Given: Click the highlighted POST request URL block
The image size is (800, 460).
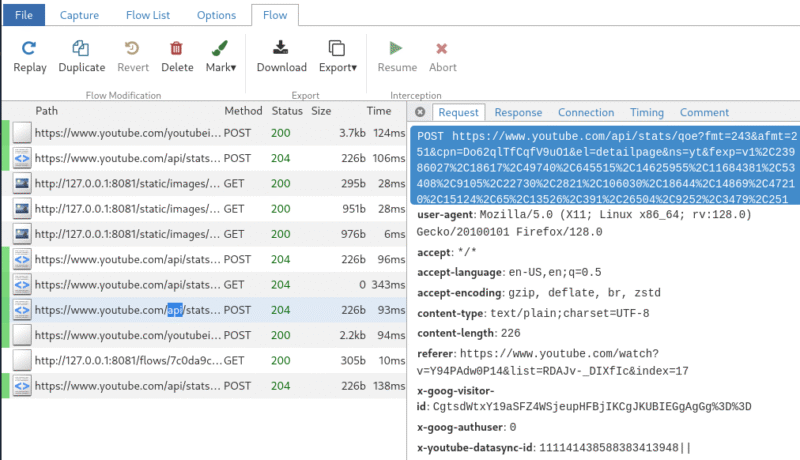Looking at the screenshot, I should pos(606,167).
